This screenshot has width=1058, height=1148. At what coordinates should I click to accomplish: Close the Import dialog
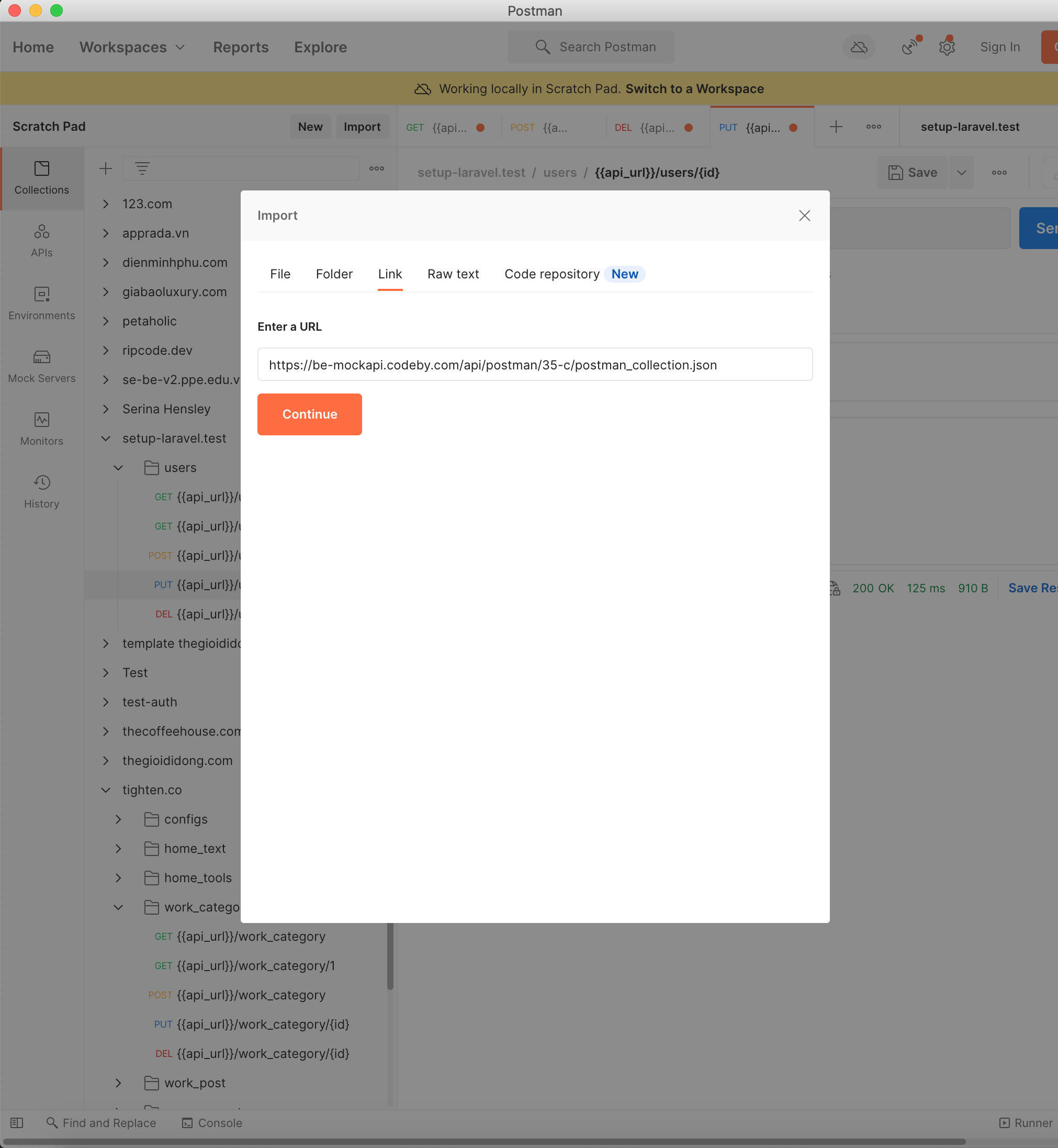(804, 215)
